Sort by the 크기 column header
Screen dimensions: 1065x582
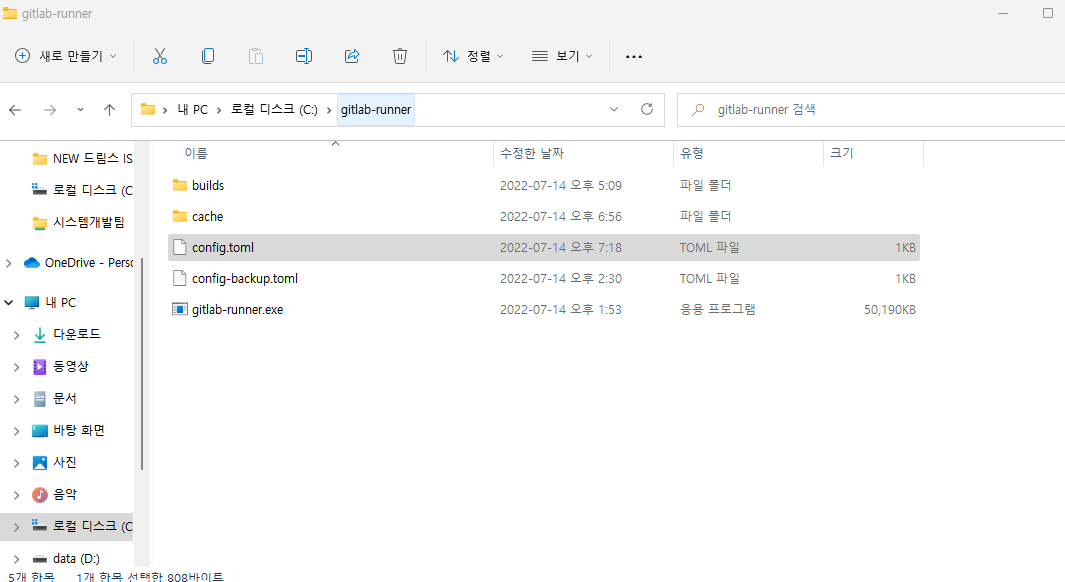point(841,153)
